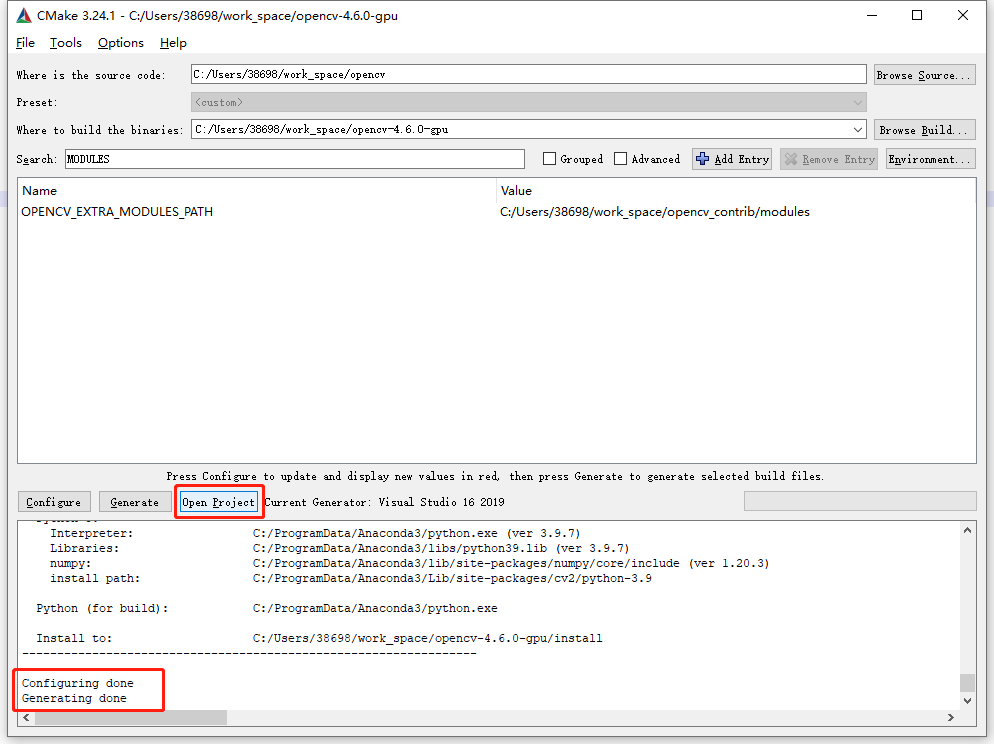Select the OPENCV_EXTRA_MODULES_PATH entry name
Viewport: 994px width, 744px height.
(x=117, y=212)
